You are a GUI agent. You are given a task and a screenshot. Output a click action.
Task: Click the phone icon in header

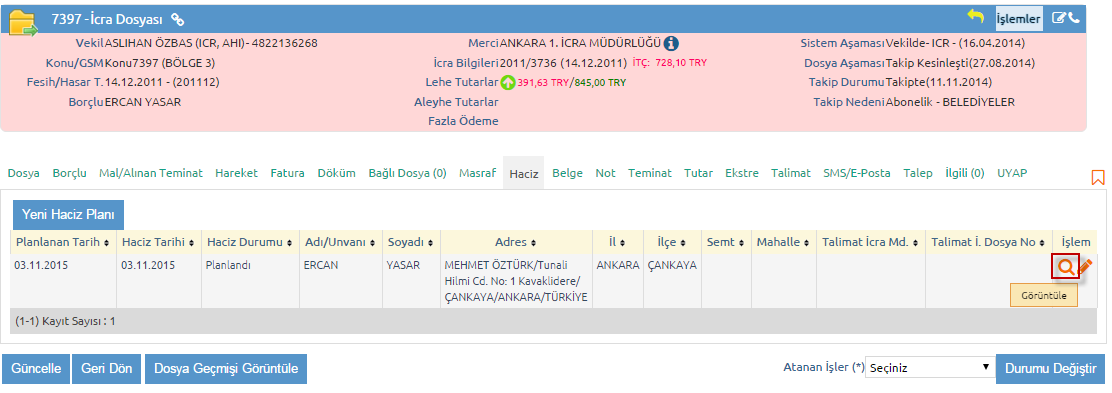1074,18
